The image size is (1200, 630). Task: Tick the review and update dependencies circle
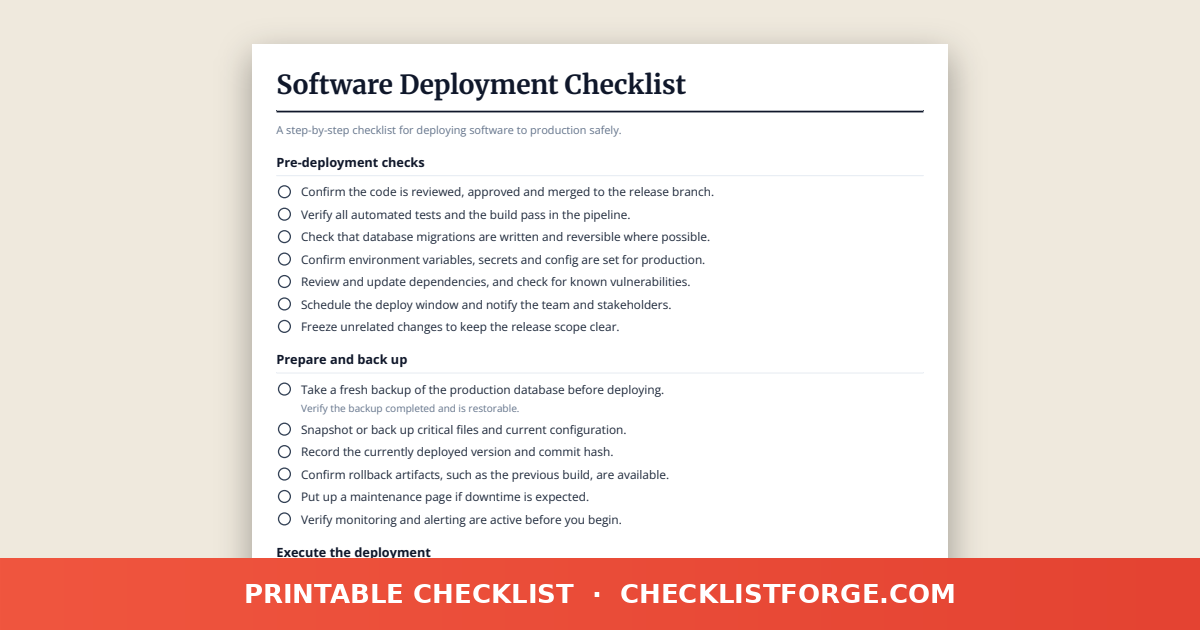point(284,281)
